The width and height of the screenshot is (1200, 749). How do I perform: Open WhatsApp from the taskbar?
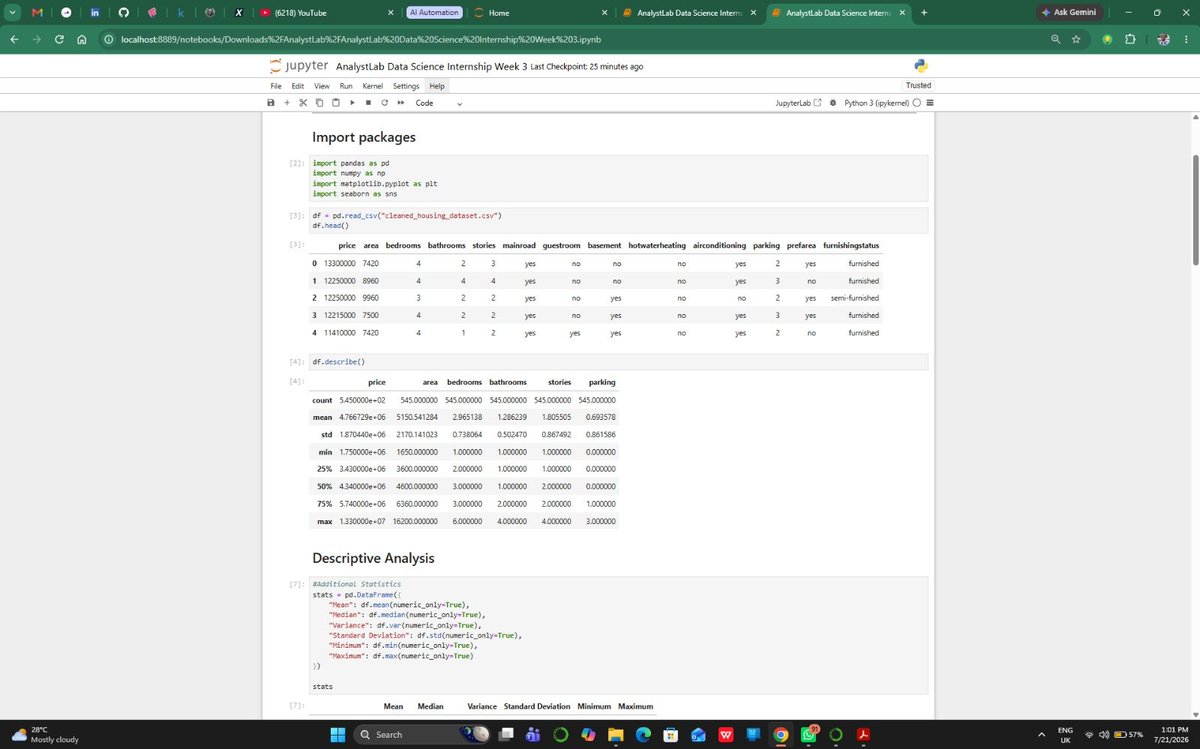coord(808,735)
